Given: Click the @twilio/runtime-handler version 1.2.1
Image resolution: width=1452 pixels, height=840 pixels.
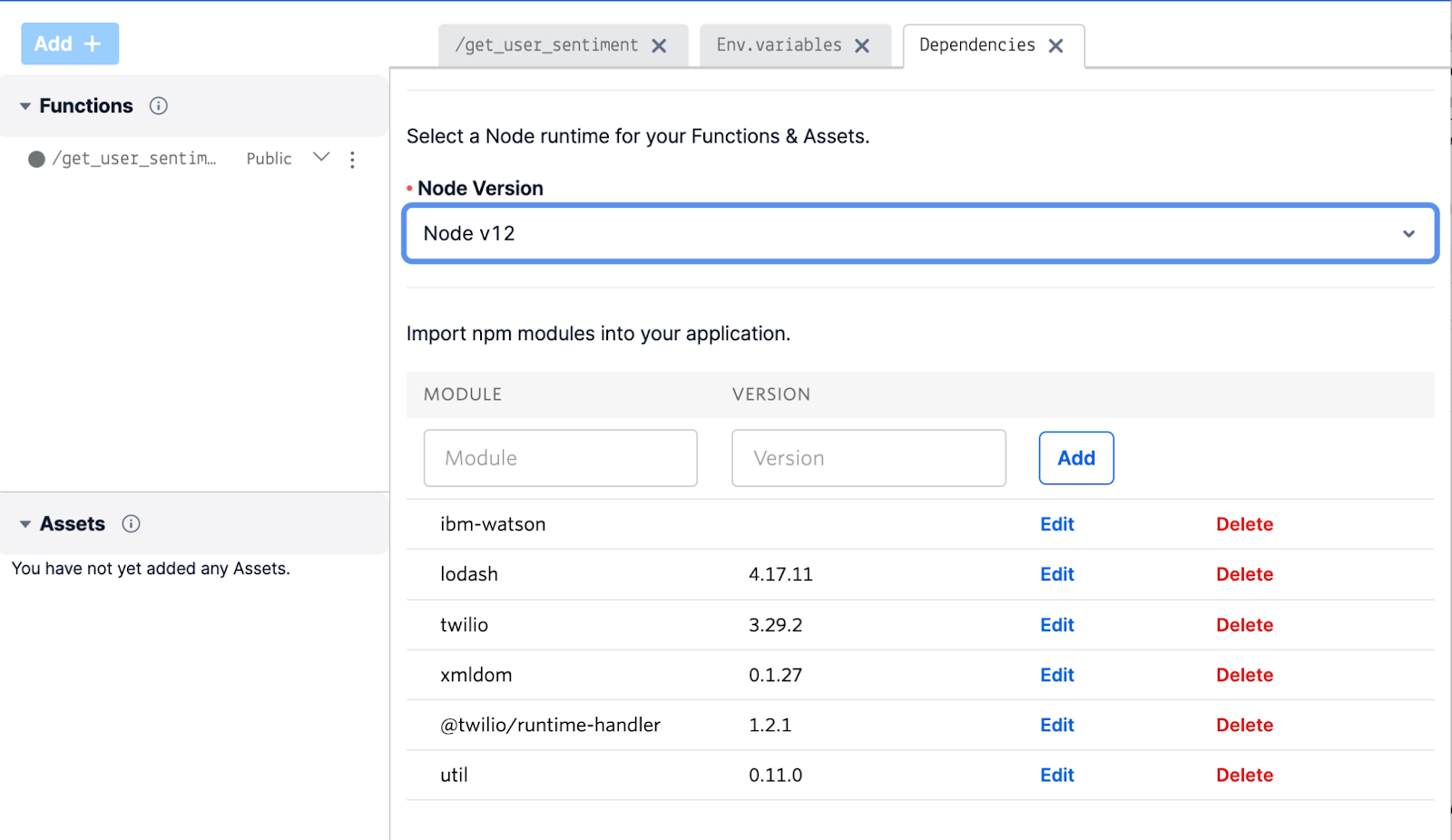Looking at the screenshot, I should coord(770,725).
